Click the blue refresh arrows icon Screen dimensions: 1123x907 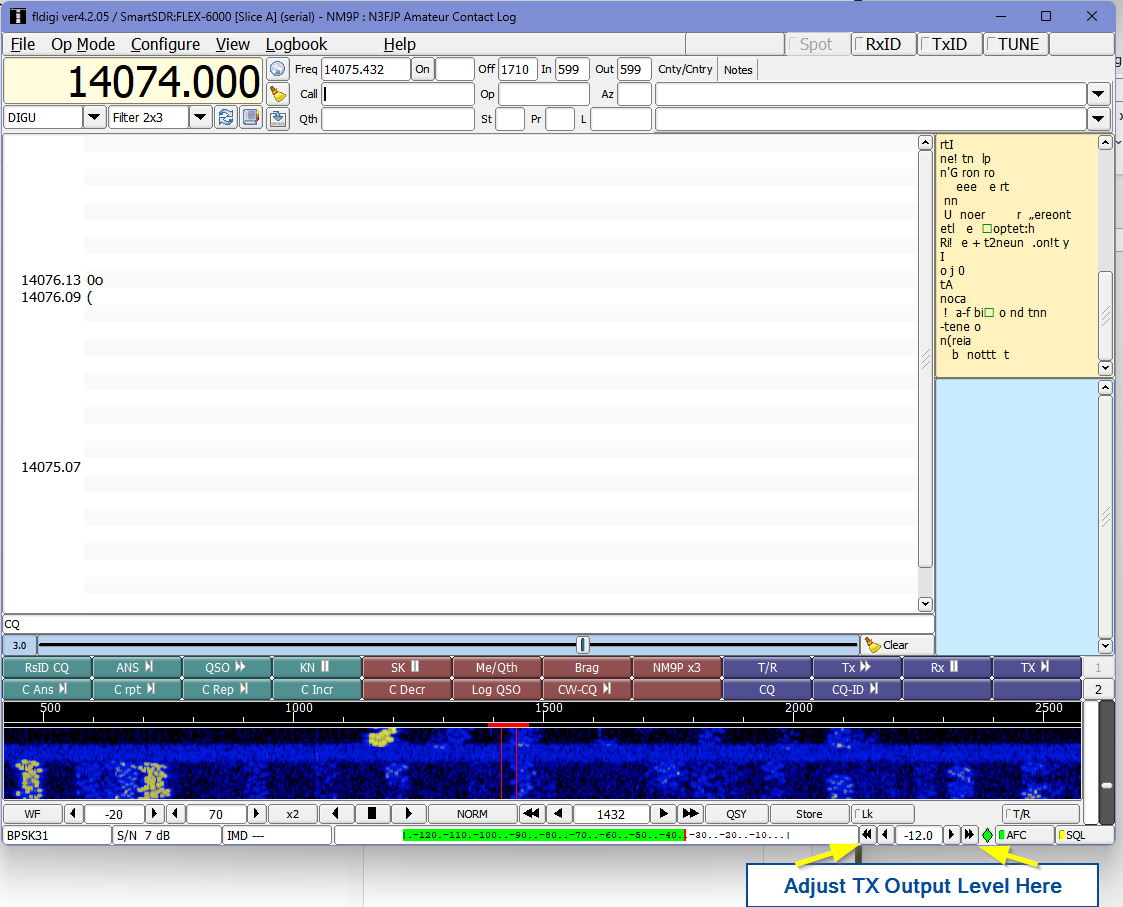(x=226, y=118)
